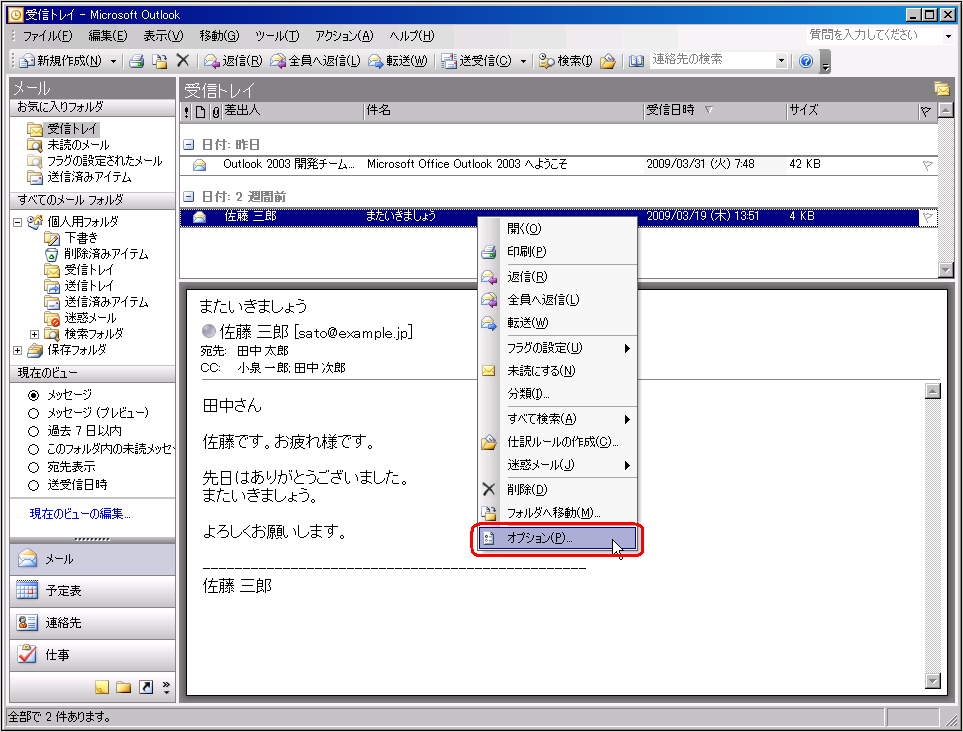Click 現在のビューの編集... link
The height and width of the screenshot is (732, 963).
point(80,514)
